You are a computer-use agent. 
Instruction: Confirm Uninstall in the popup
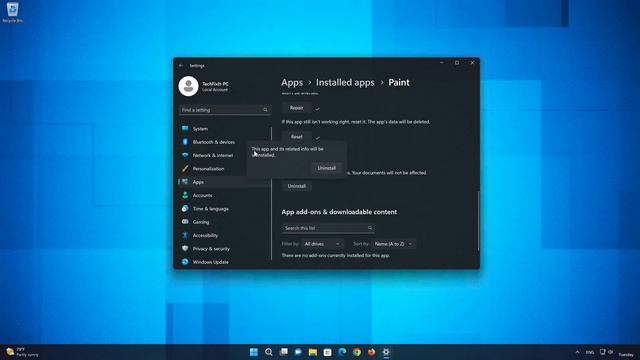coord(327,168)
